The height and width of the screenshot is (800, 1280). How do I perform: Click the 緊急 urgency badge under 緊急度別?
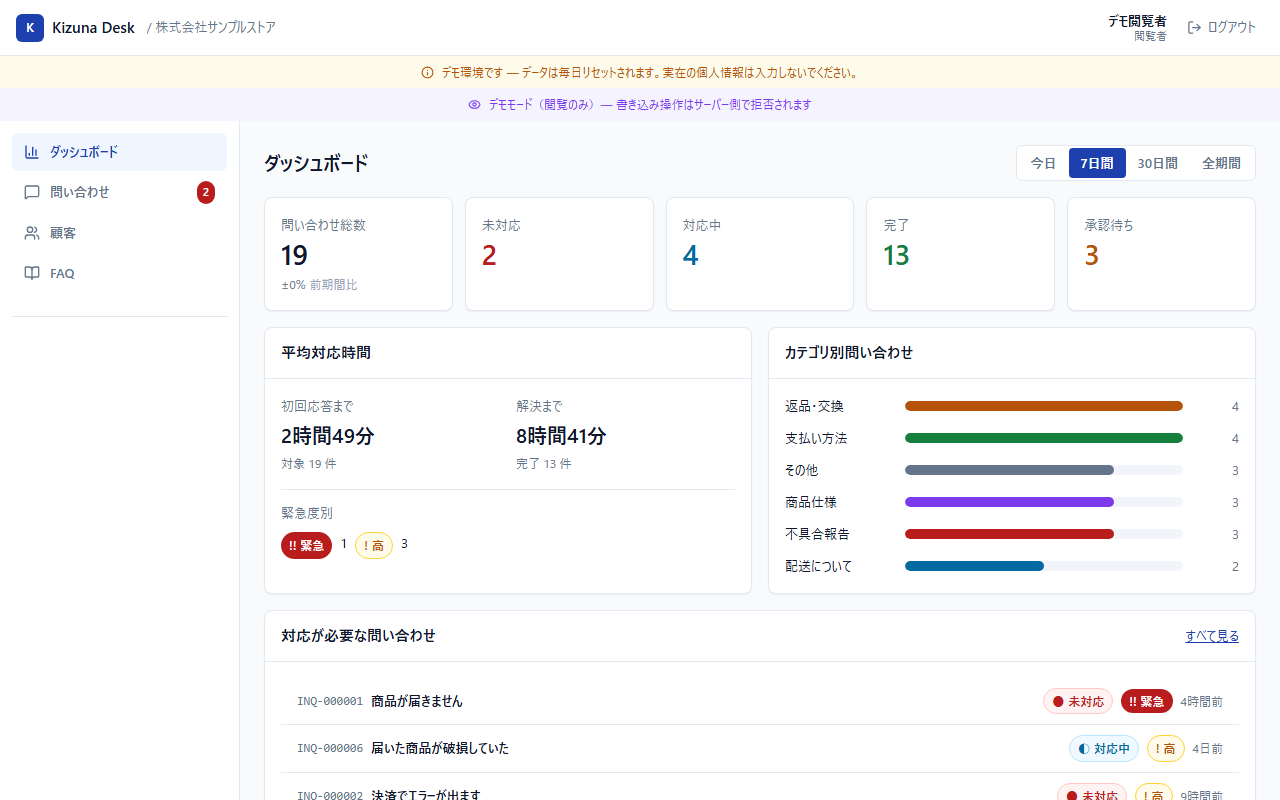306,545
